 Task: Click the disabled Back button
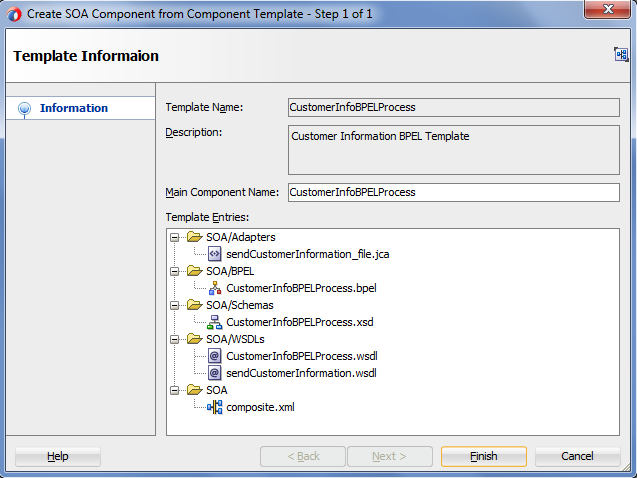pos(303,456)
